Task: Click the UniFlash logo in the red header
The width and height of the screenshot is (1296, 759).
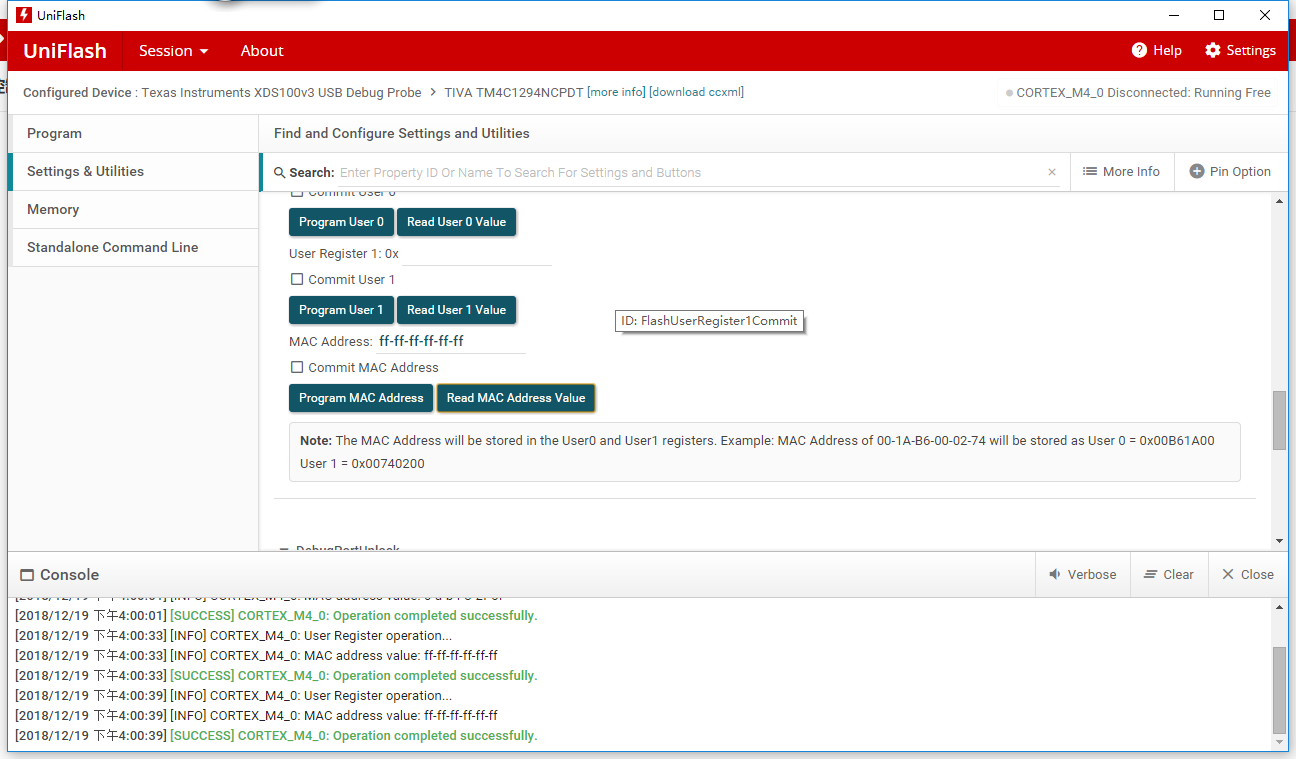Action: pos(65,51)
